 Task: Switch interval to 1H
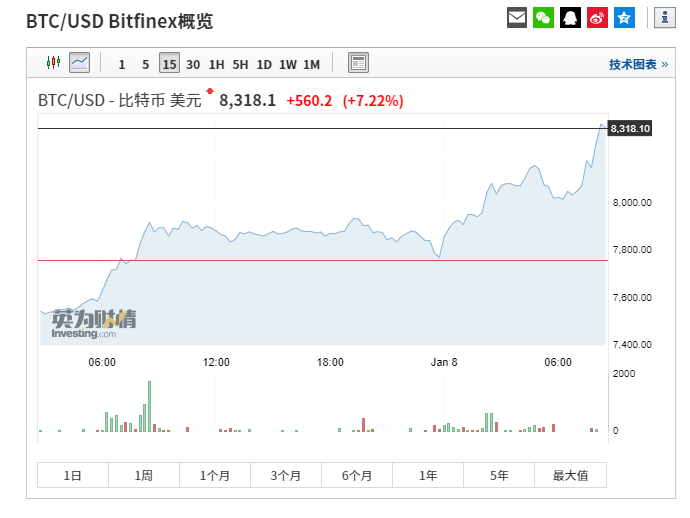click(217, 64)
